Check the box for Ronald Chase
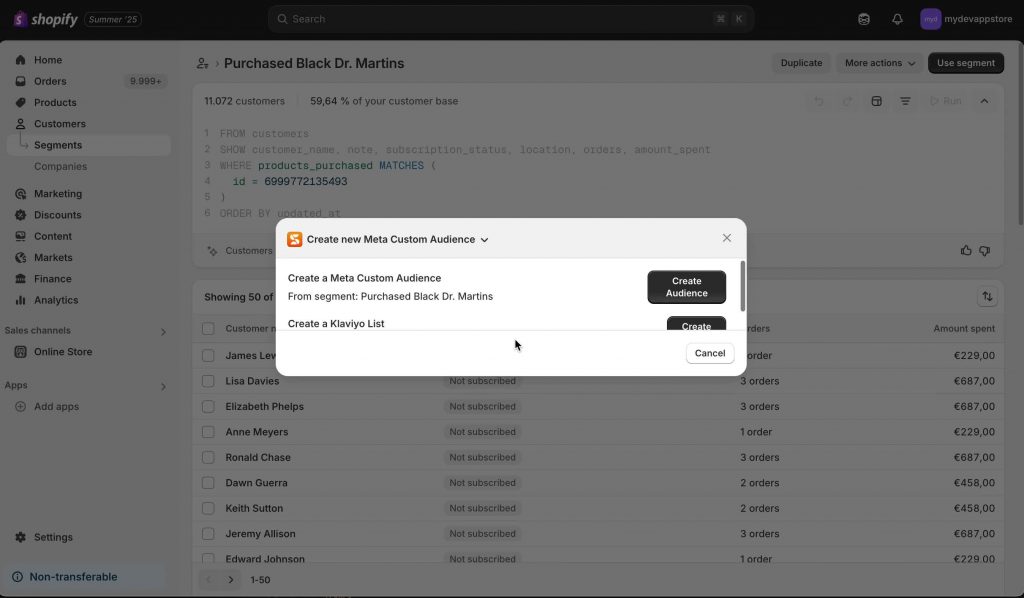This screenshot has width=1024, height=598. (x=208, y=458)
